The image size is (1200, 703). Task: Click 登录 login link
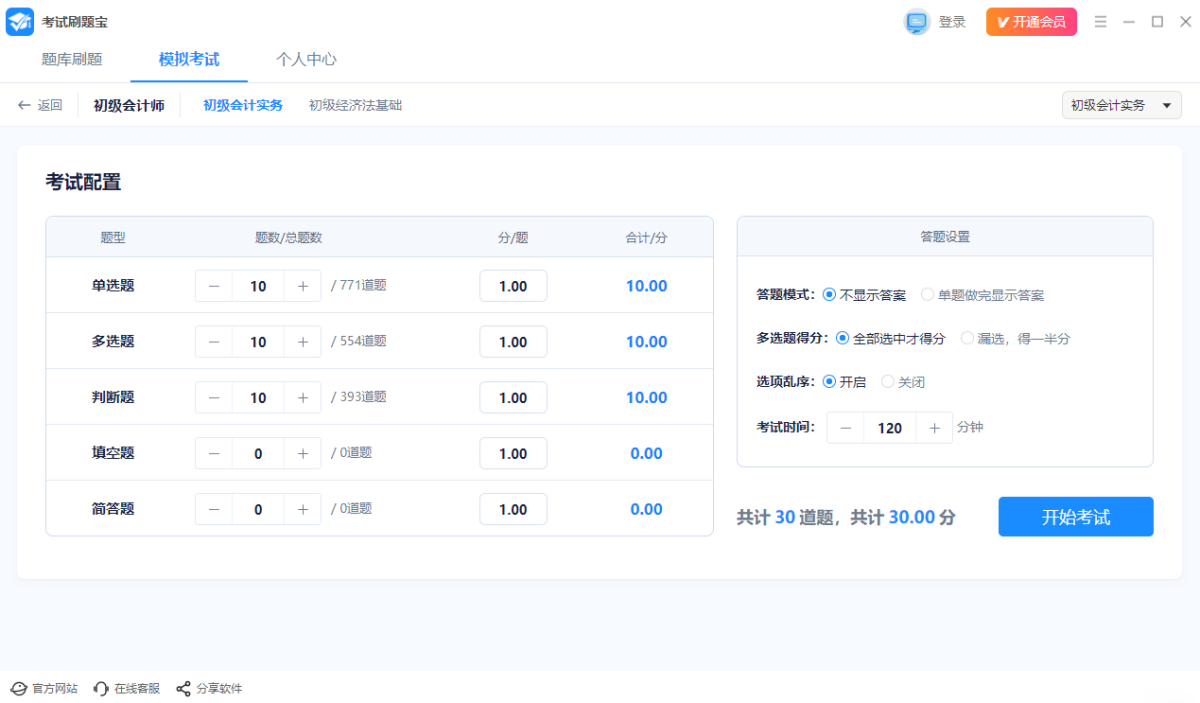(952, 22)
